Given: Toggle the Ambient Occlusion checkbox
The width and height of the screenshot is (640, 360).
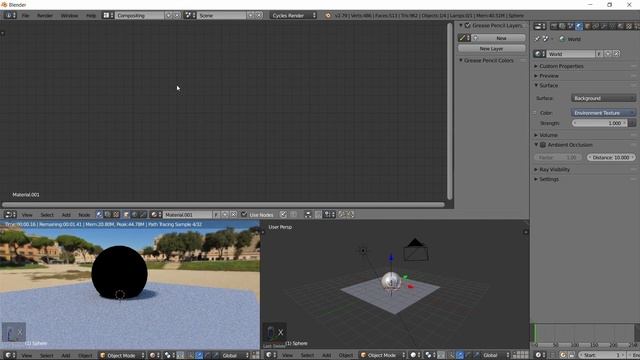Looking at the screenshot, I should pos(543,145).
